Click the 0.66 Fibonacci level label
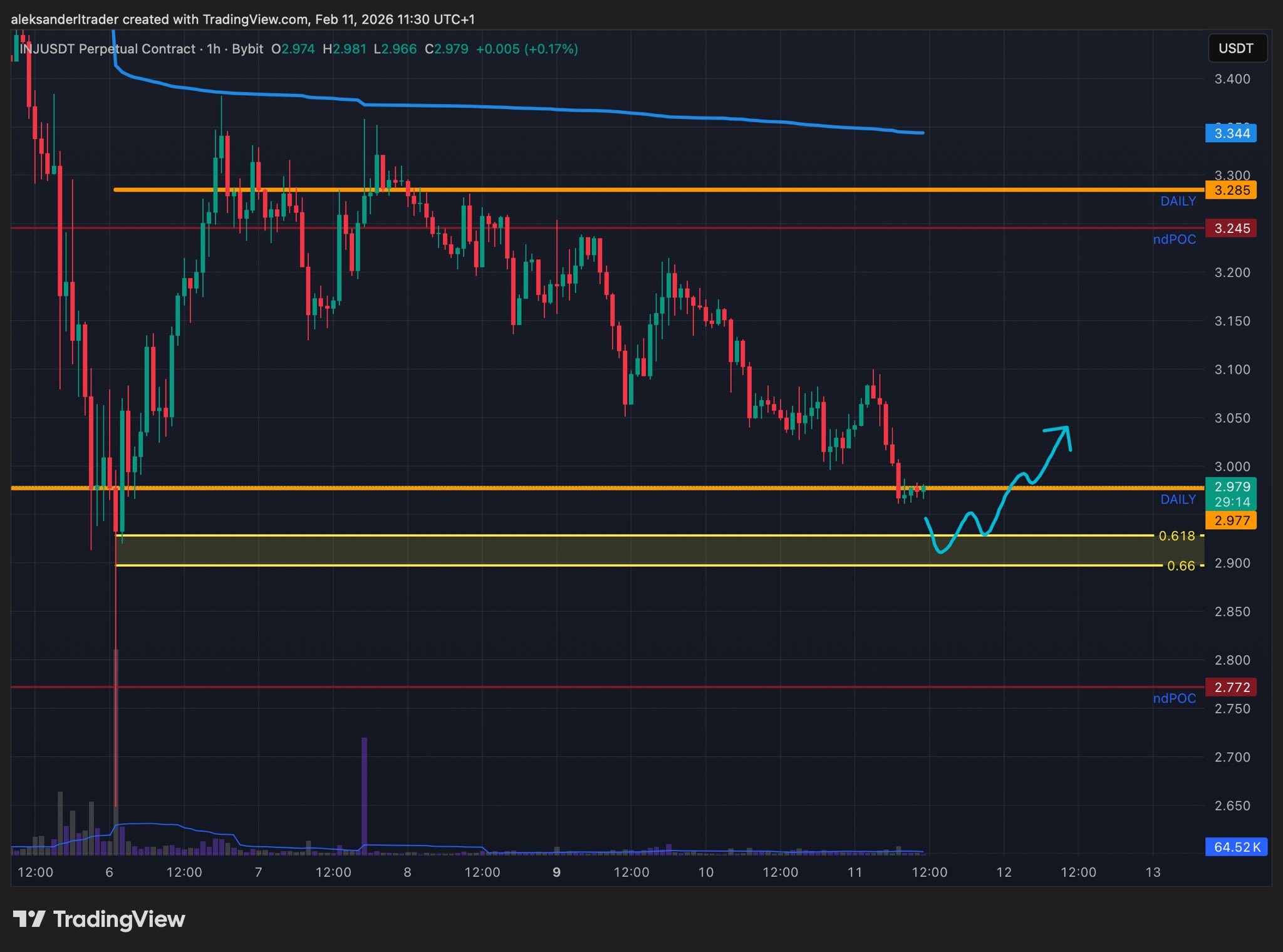This screenshot has width=1283, height=952. click(x=1181, y=566)
